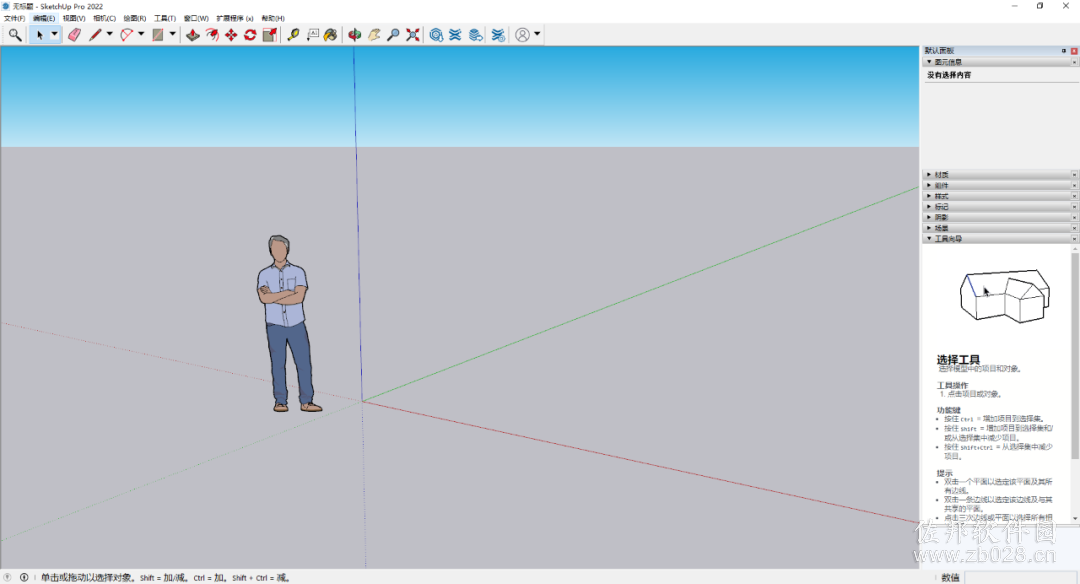
Task: Open the 文件(F) menu
Action: 14,19
